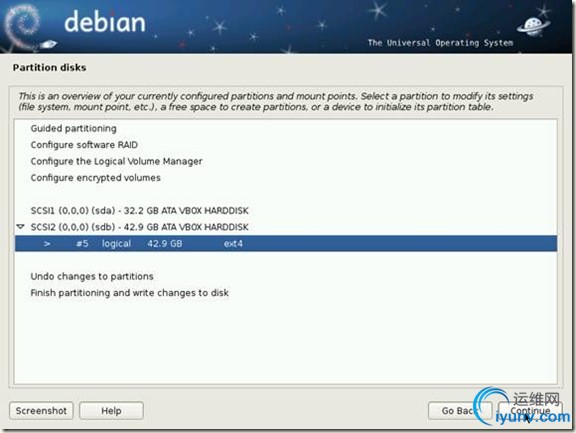Select the #5 logical 42.9 GB ext4 partition
The height and width of the screenshot is (433, 576).
[x=286, y=243]
